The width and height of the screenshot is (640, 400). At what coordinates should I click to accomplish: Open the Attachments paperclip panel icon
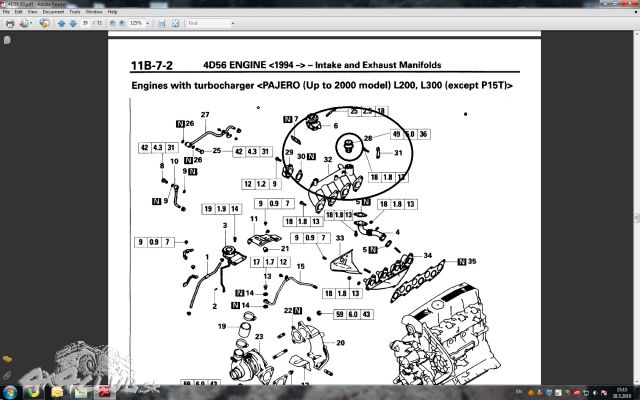[7, 375]
